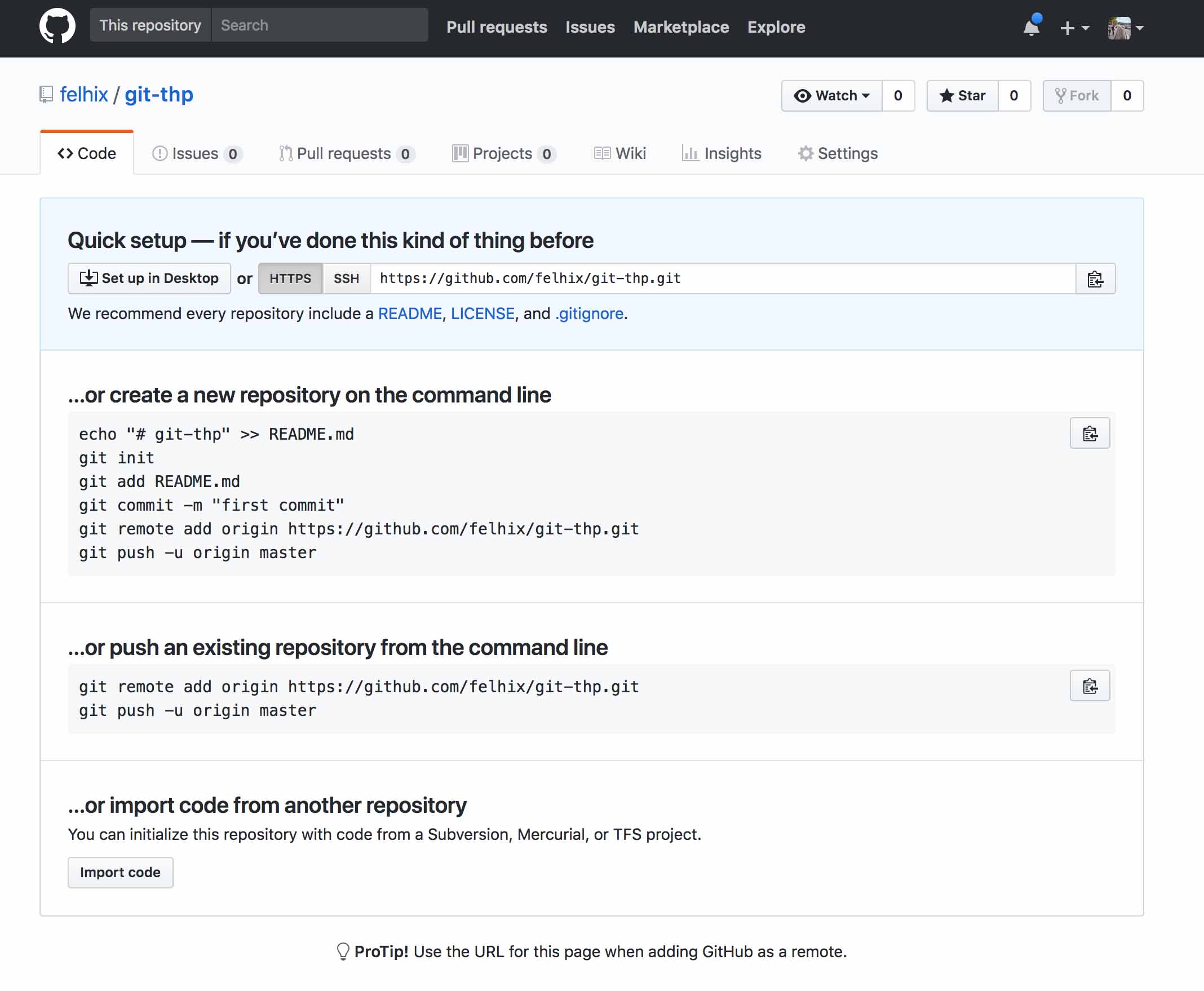Open the notifications bell
1204x991 pixels.
point(1032,27)
